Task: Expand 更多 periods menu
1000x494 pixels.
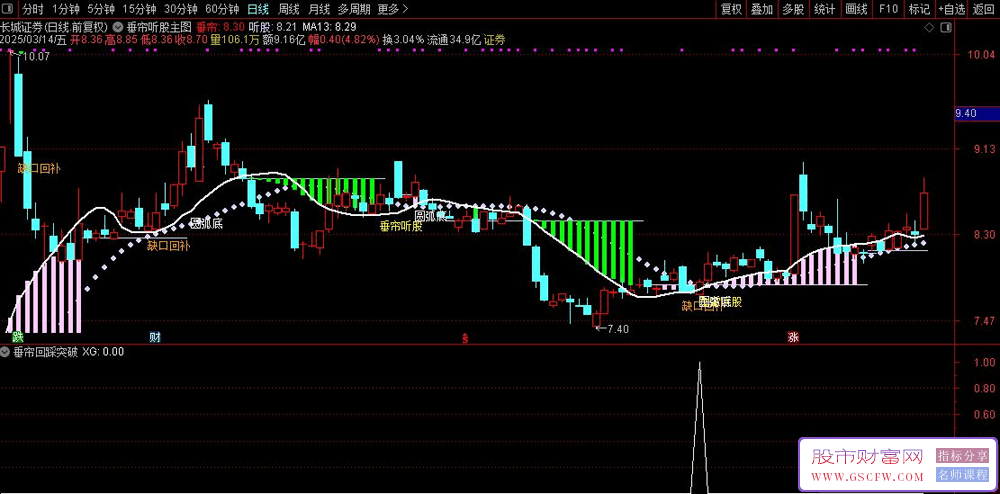Action: click(x=393, y=9)
